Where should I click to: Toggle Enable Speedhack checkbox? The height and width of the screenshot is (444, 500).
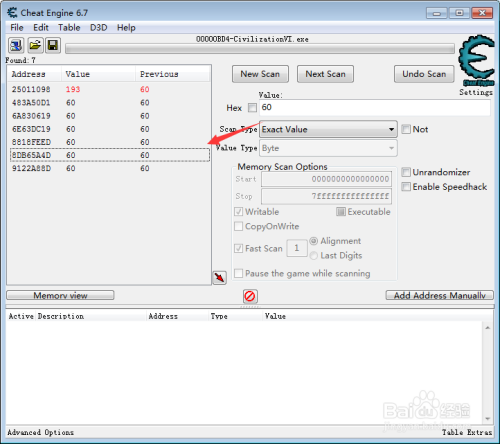point(406,187)
